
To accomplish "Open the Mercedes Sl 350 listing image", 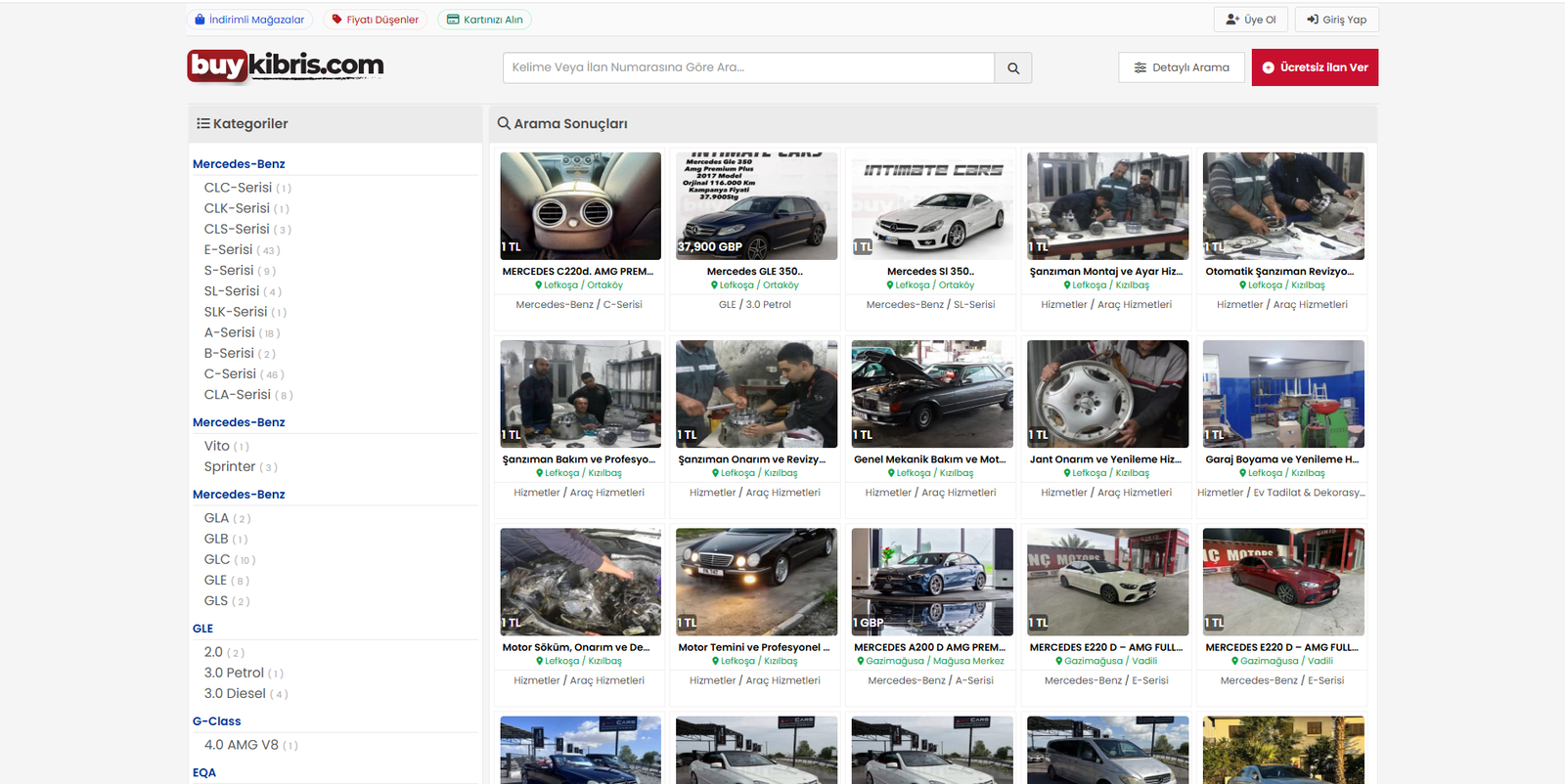I will 932,205.
